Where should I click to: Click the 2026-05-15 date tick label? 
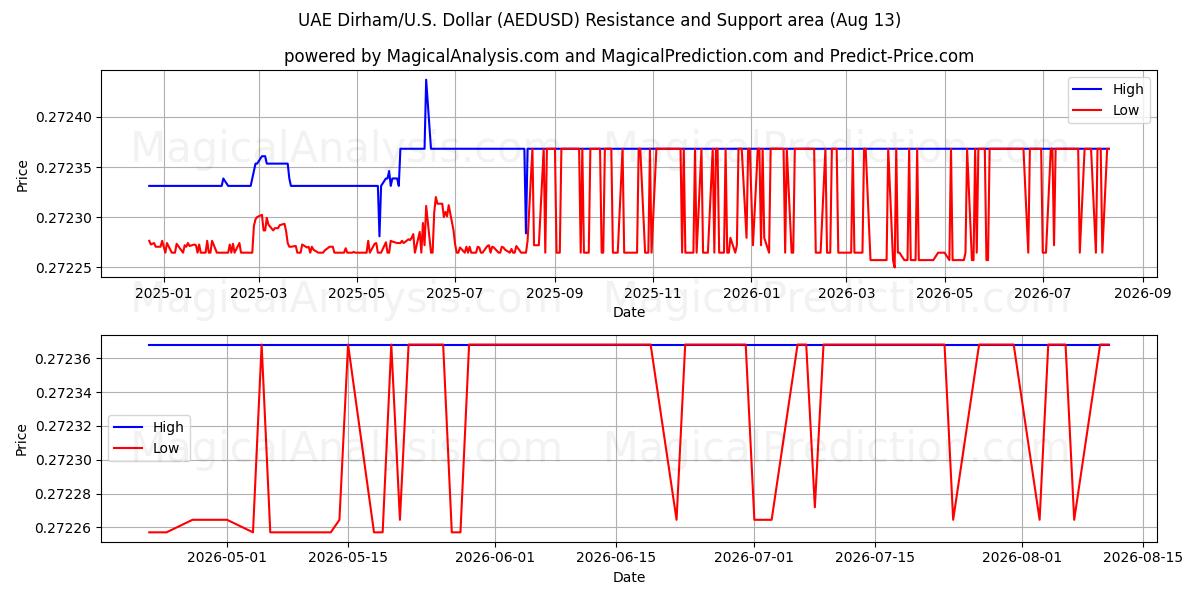coord(348,558)
